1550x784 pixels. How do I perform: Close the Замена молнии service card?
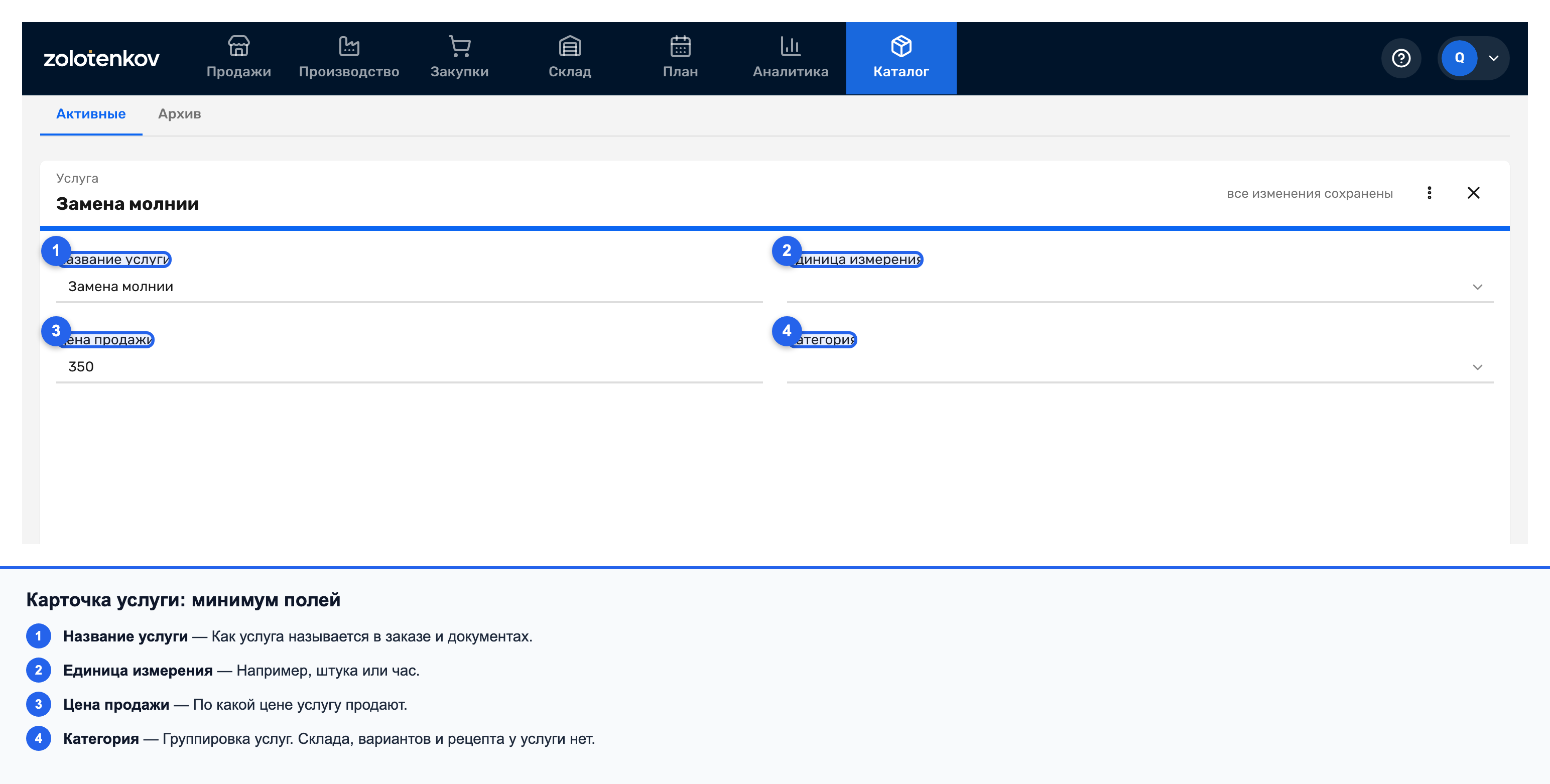[1474, 193]
